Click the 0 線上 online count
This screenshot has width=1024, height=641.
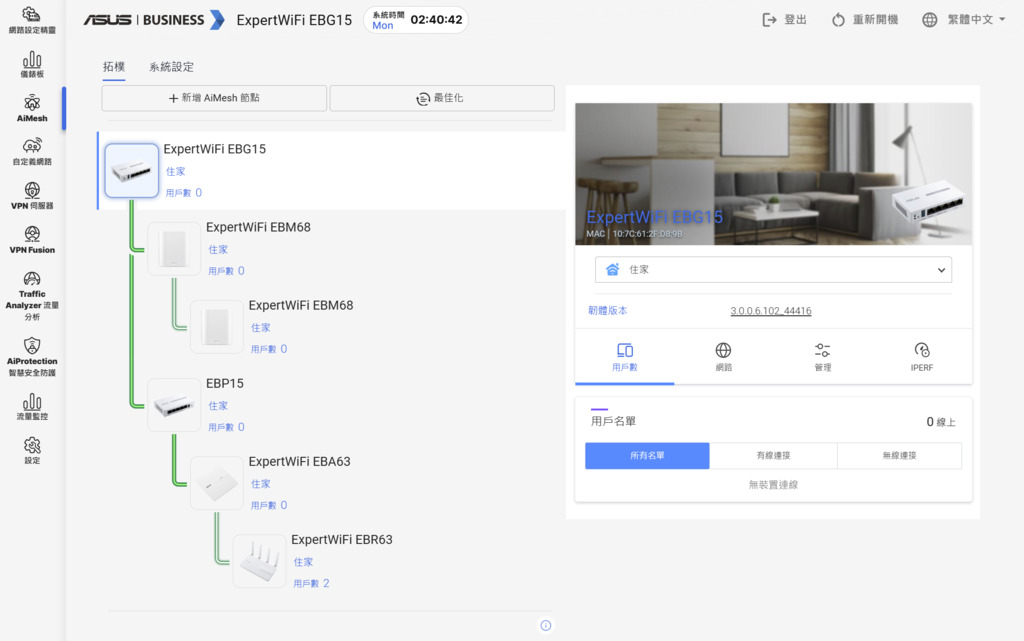tap(941, 422)
